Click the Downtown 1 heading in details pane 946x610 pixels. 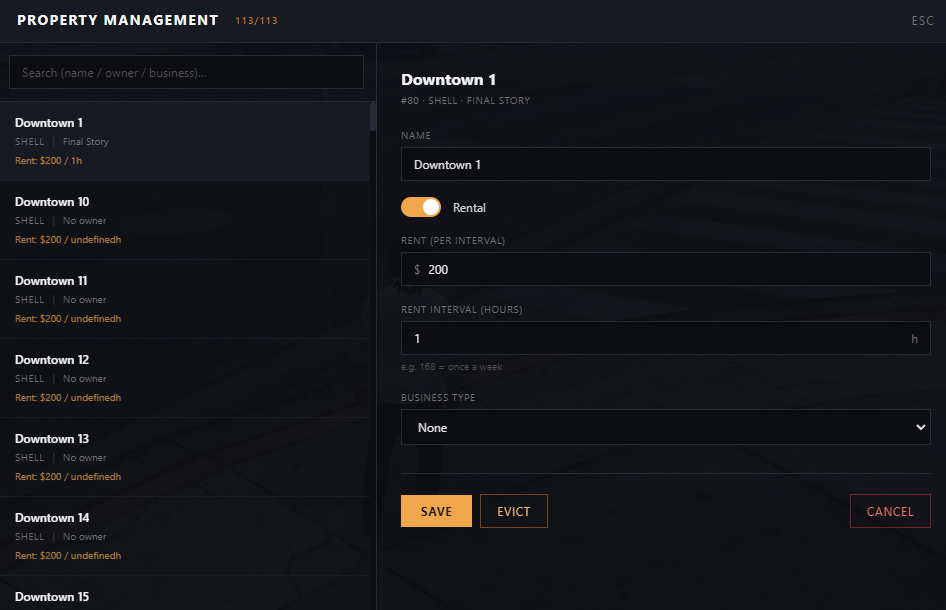tap(448, 80)
